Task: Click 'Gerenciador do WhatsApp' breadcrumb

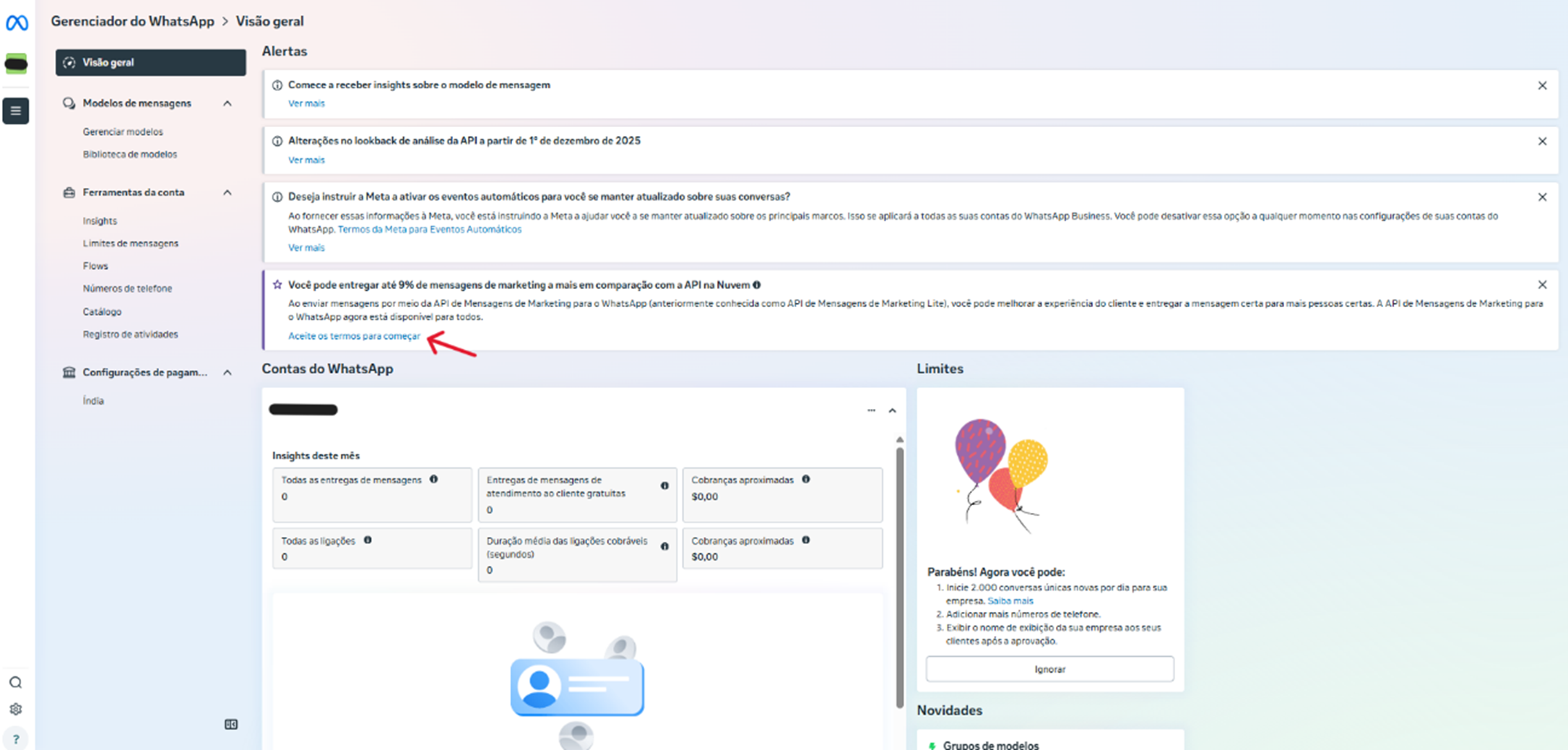Action: (x=132, y=21)
